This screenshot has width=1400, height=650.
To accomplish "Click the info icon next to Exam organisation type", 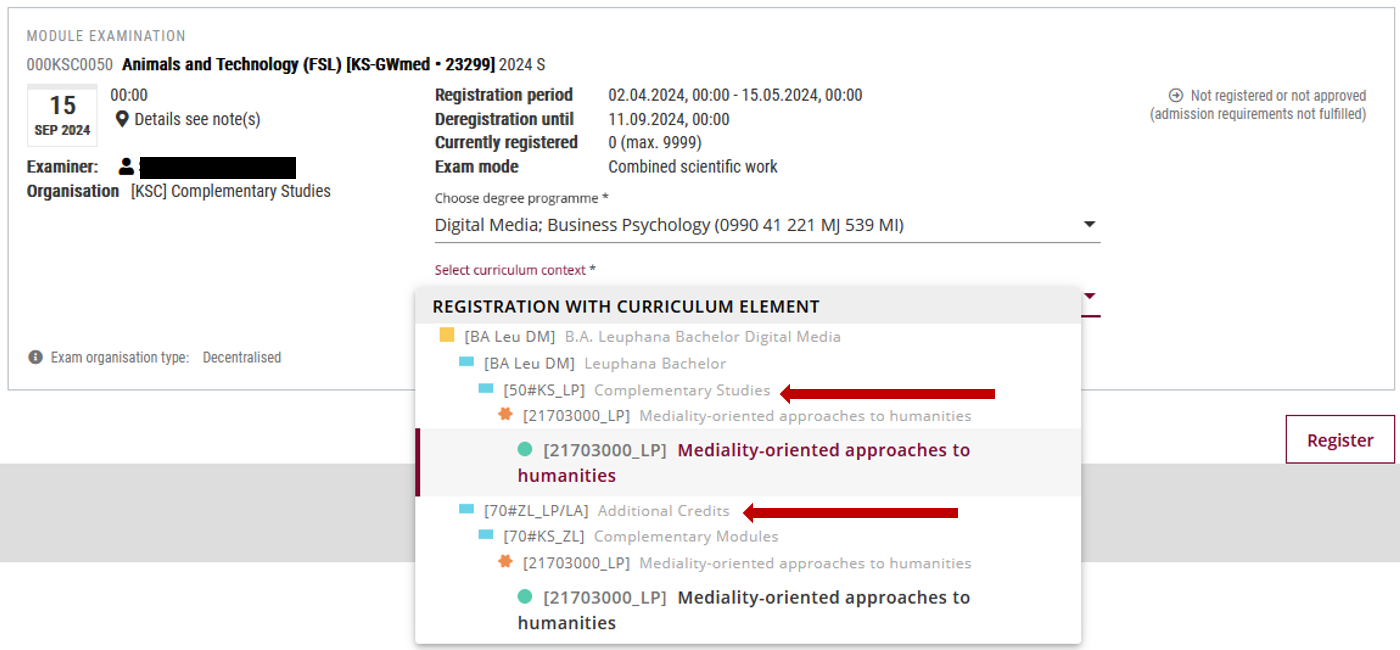I will click(x=36, y=357).
